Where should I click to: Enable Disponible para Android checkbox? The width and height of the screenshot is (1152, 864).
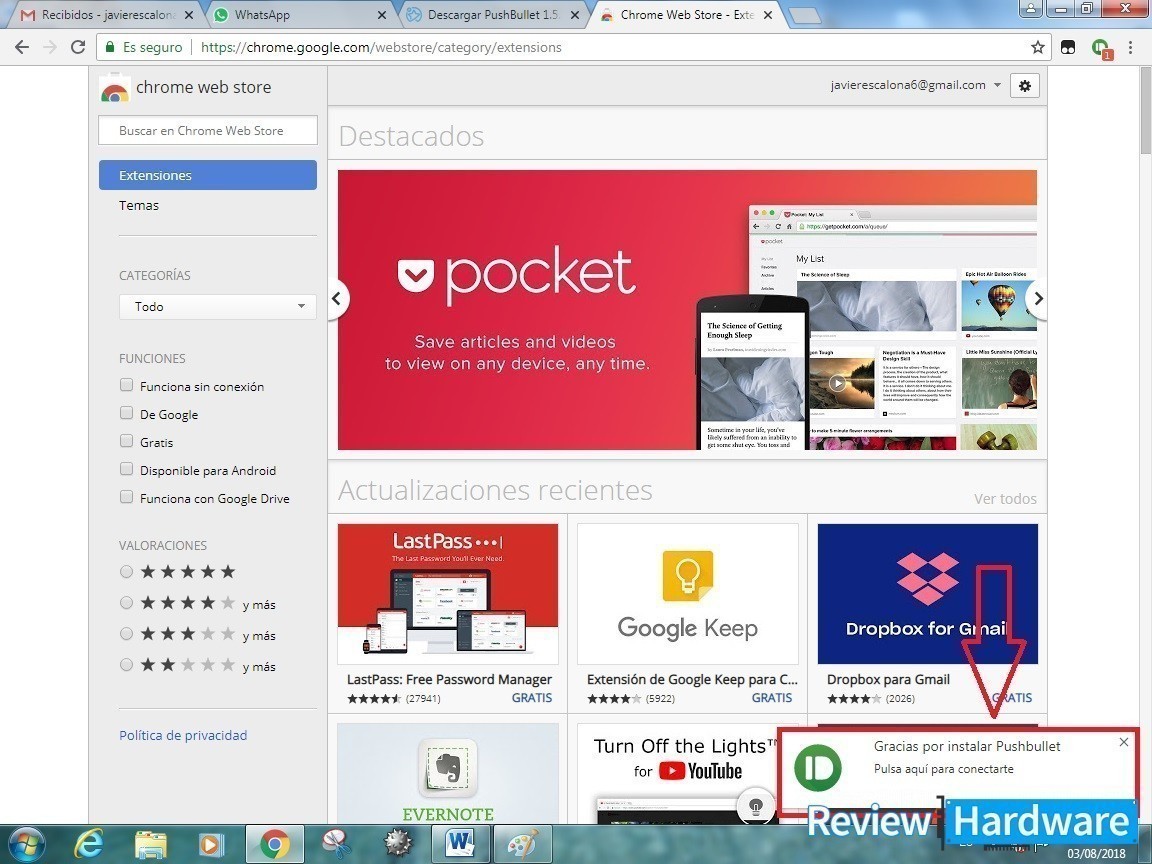tap(126, 469)
